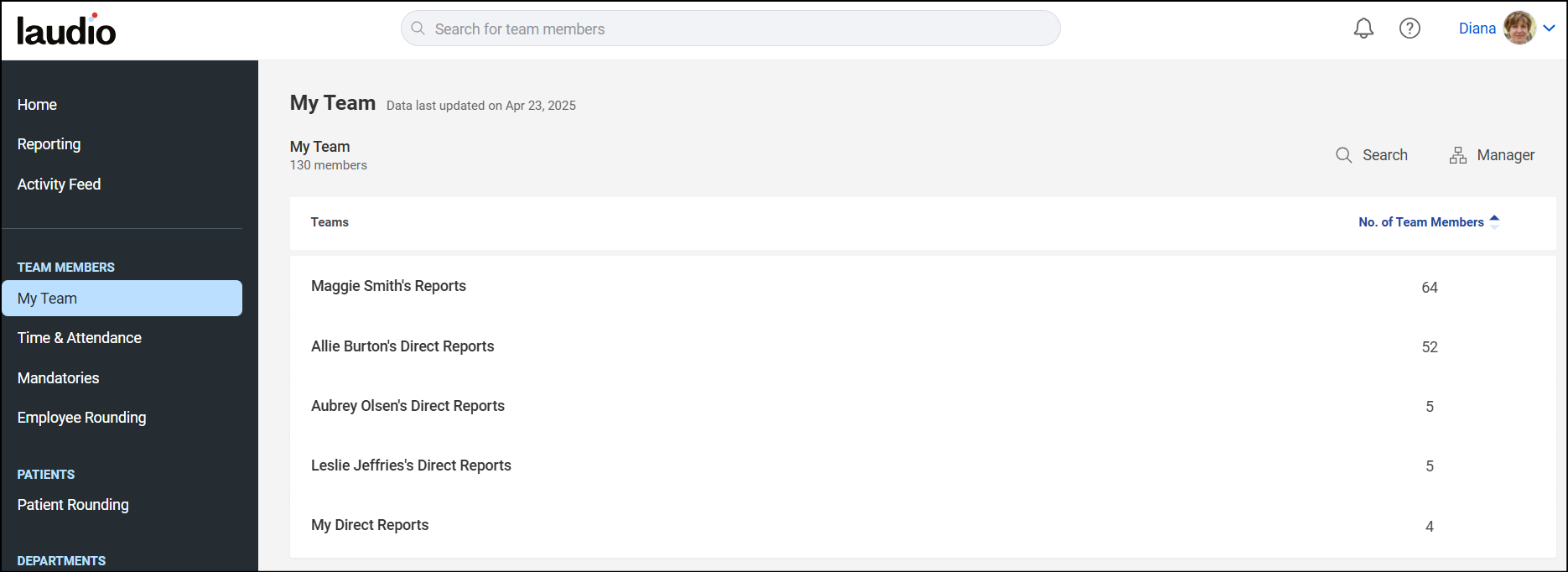Open Home in the sidebar
This screenshot has height=572, width=1568.
point(37,105)
